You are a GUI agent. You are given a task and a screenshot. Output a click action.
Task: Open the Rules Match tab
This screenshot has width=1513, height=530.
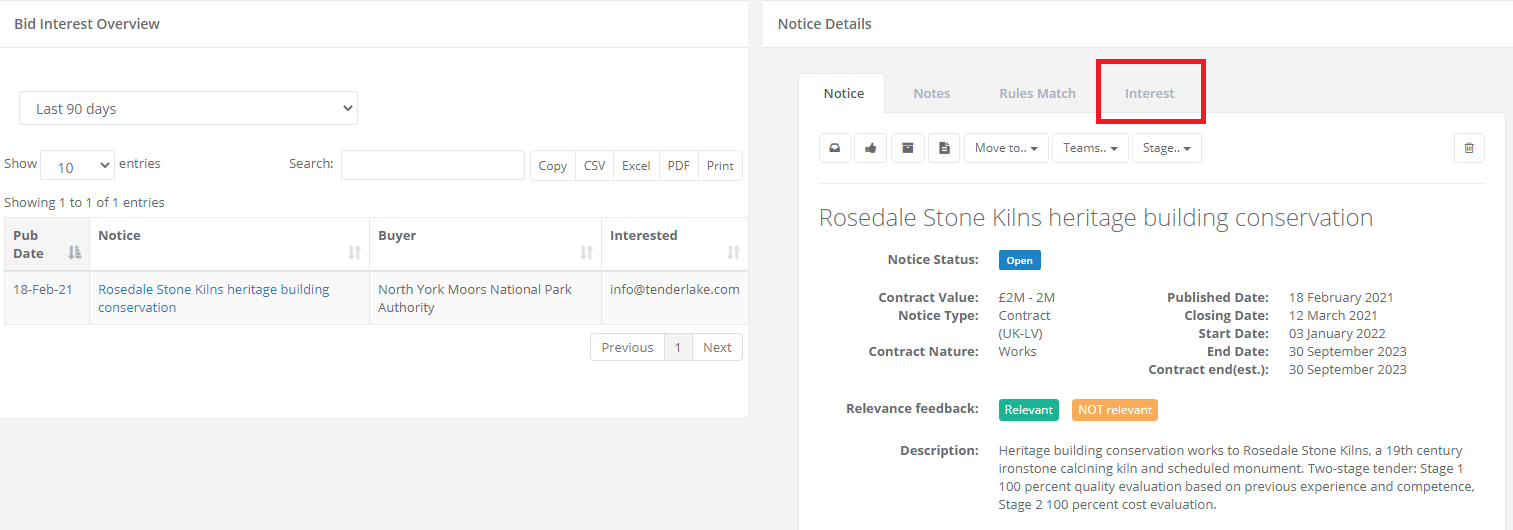tap(1037, 93)
